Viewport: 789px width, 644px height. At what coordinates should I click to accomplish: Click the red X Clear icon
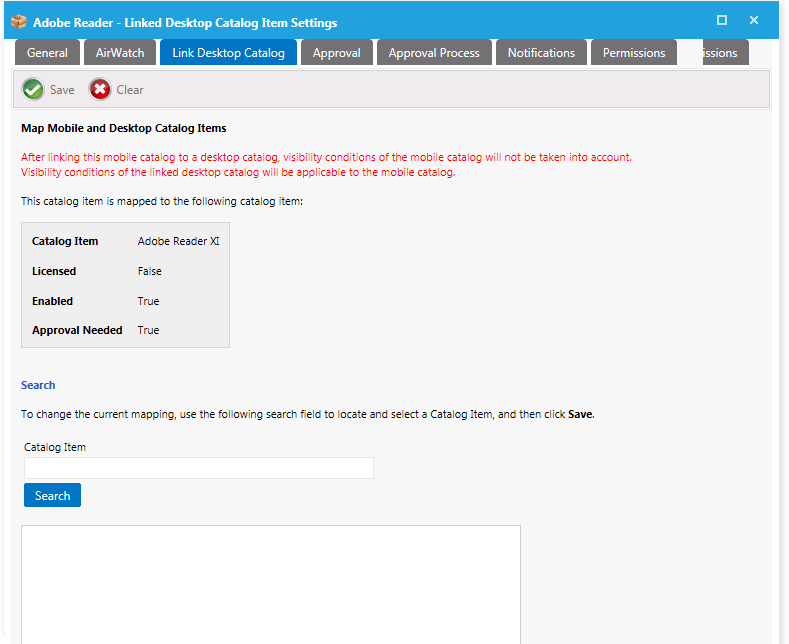click(100, 90)
